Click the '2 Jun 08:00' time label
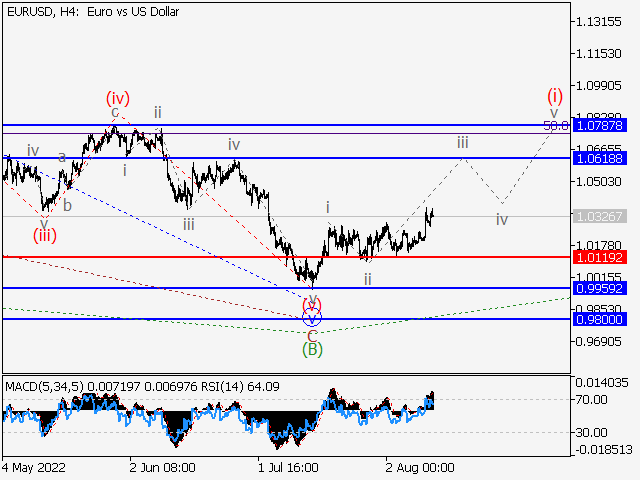Screen dimensions: 640x480 click(162, 467)
